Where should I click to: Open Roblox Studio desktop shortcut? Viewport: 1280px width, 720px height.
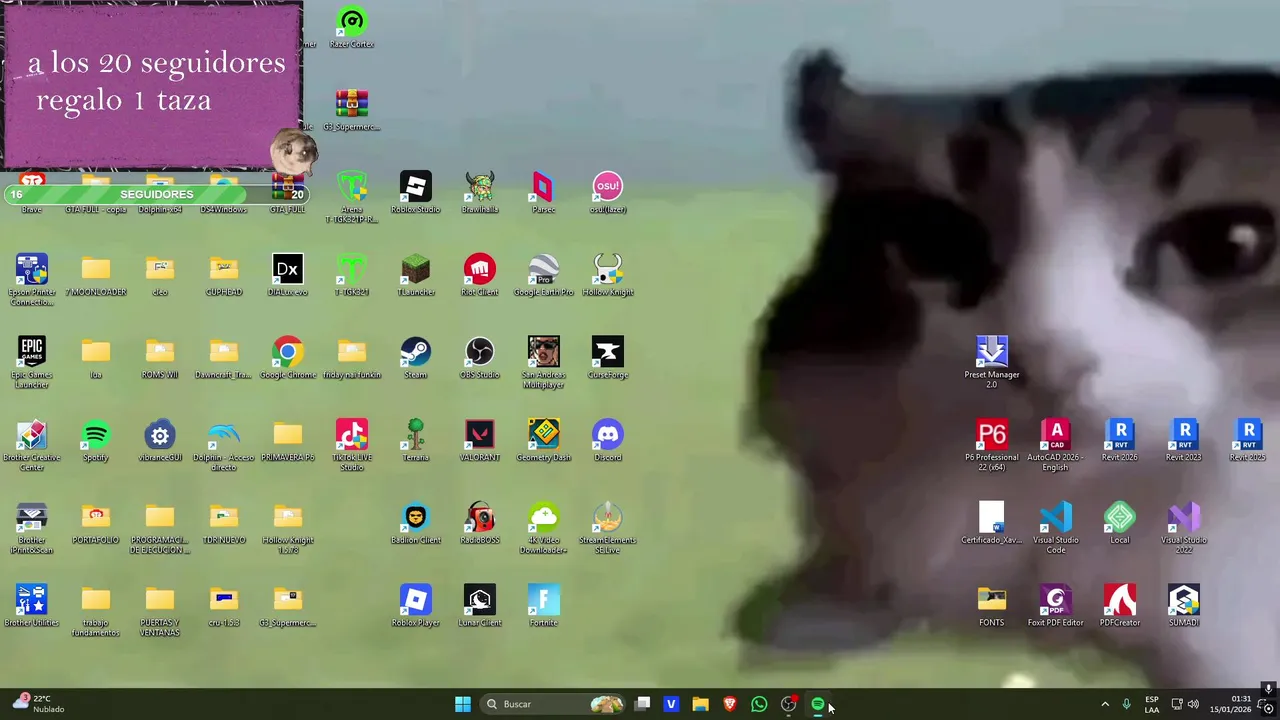(x=416, y=193)
